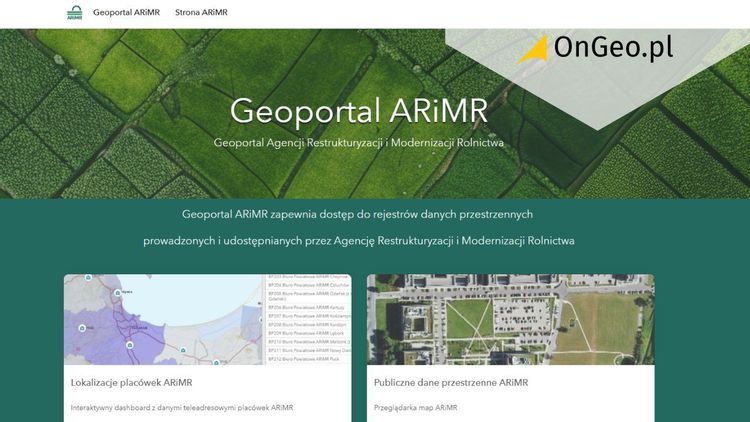Screen dimensions: 750x422
Task: Open the Lokalizacje placówek ARiMR map thumbnail
Action: click(208, 319)
